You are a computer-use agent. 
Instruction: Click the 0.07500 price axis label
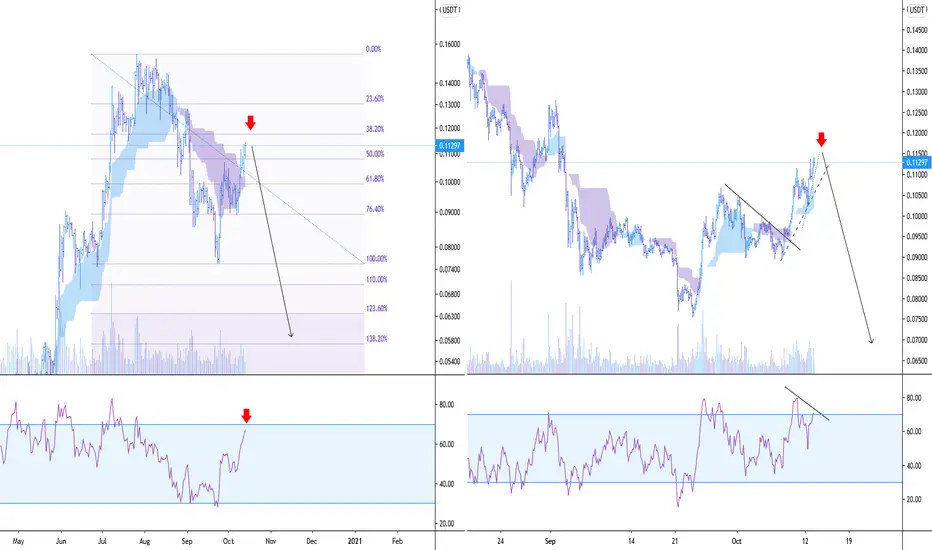(x=917, y=320)
